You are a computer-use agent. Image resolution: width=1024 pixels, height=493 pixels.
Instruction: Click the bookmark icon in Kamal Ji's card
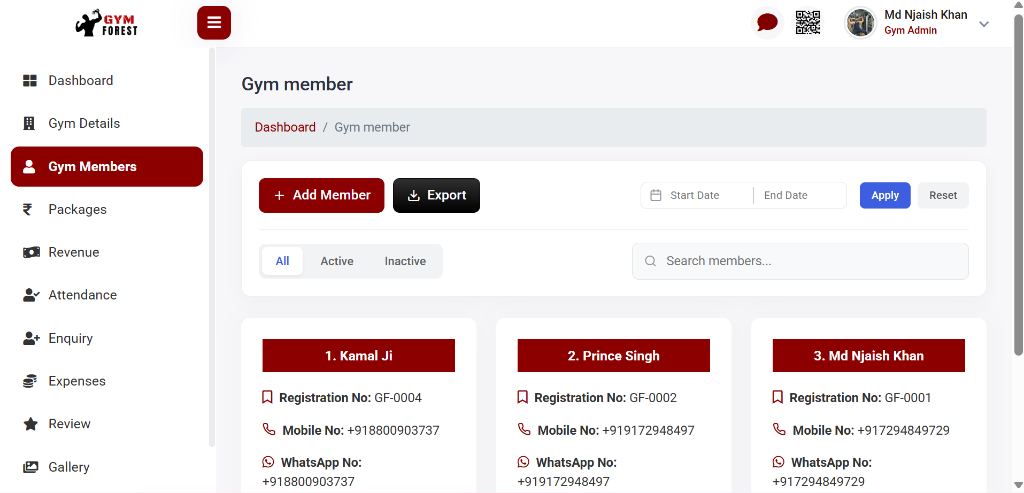(x=267, y=397)
